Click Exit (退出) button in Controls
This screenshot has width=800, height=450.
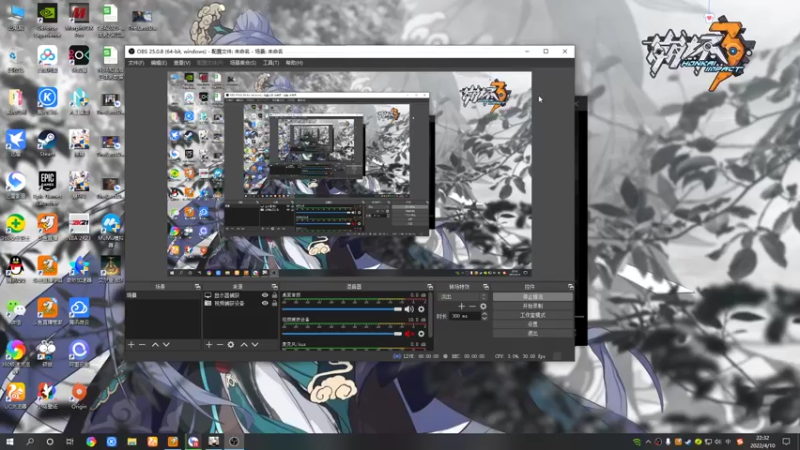tap(533, 334)
